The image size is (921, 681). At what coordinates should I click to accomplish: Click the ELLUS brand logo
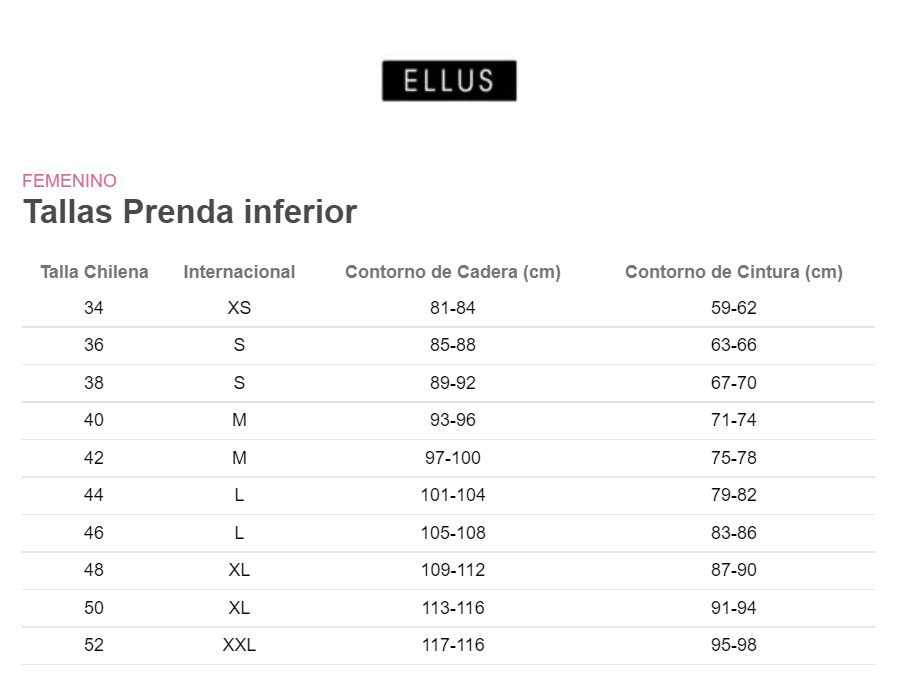pyautogui.click(x=449, y=80)
